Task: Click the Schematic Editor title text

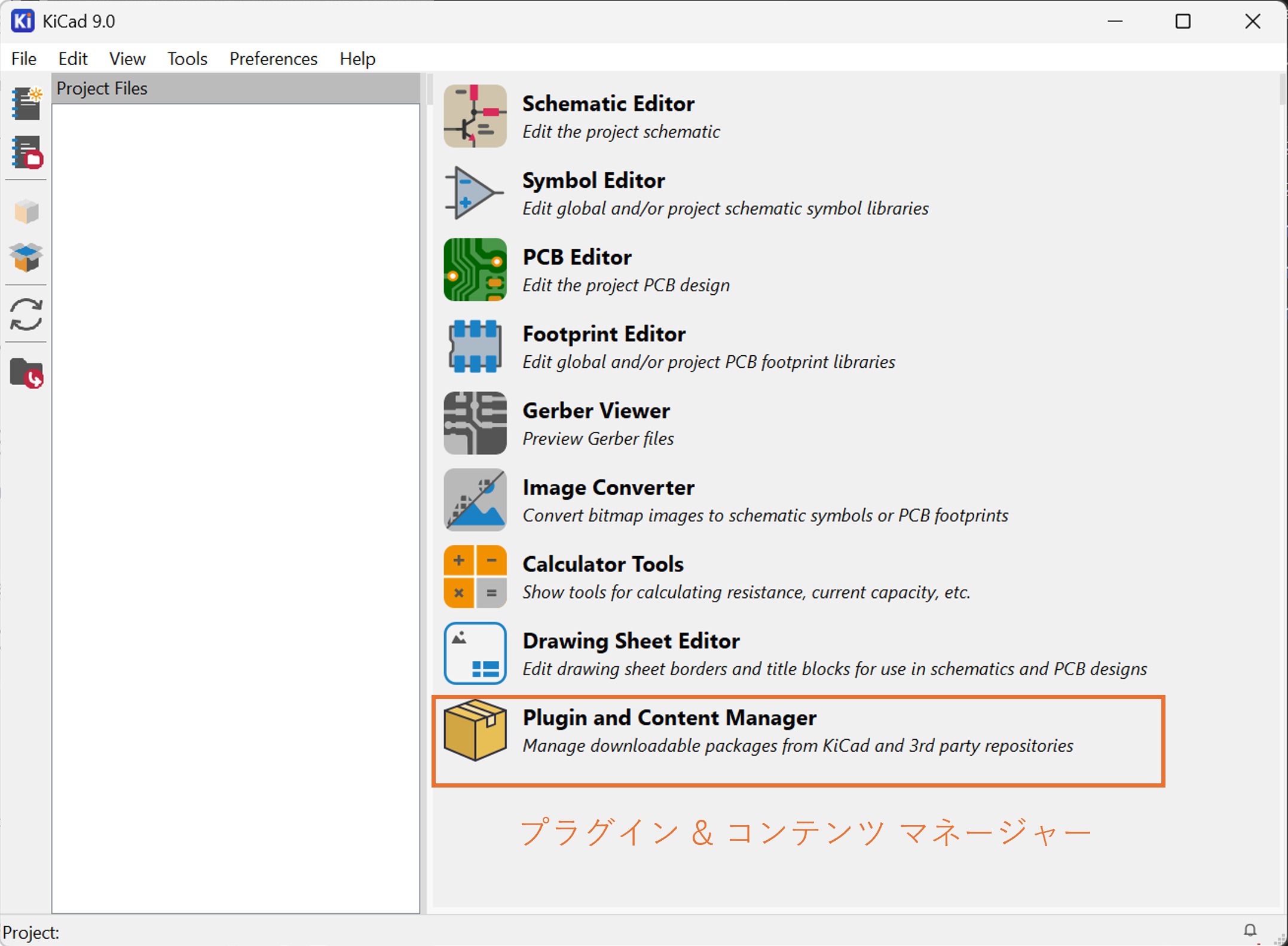Action: [x=608, y=103]
